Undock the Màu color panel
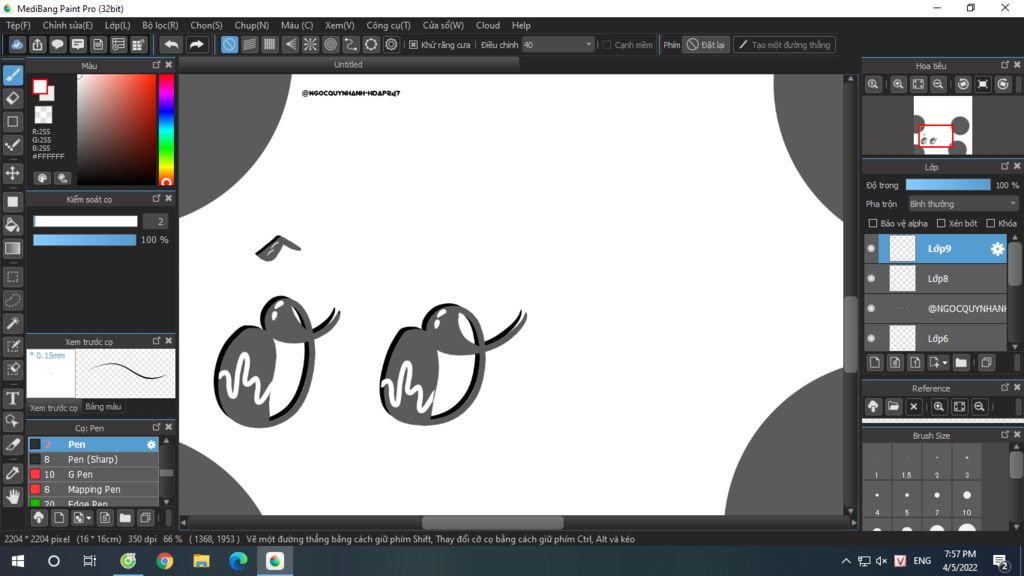The image size is (1024, 576). [156, 65]
